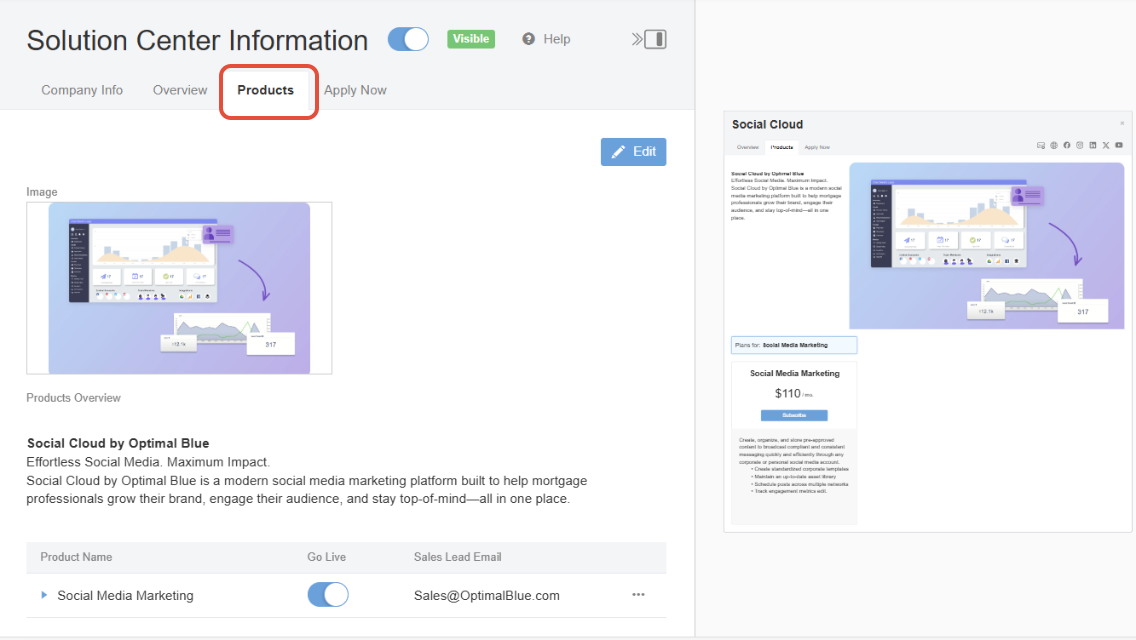Open Apply Now tab in Social Cloud preview

tap(817, 147)
